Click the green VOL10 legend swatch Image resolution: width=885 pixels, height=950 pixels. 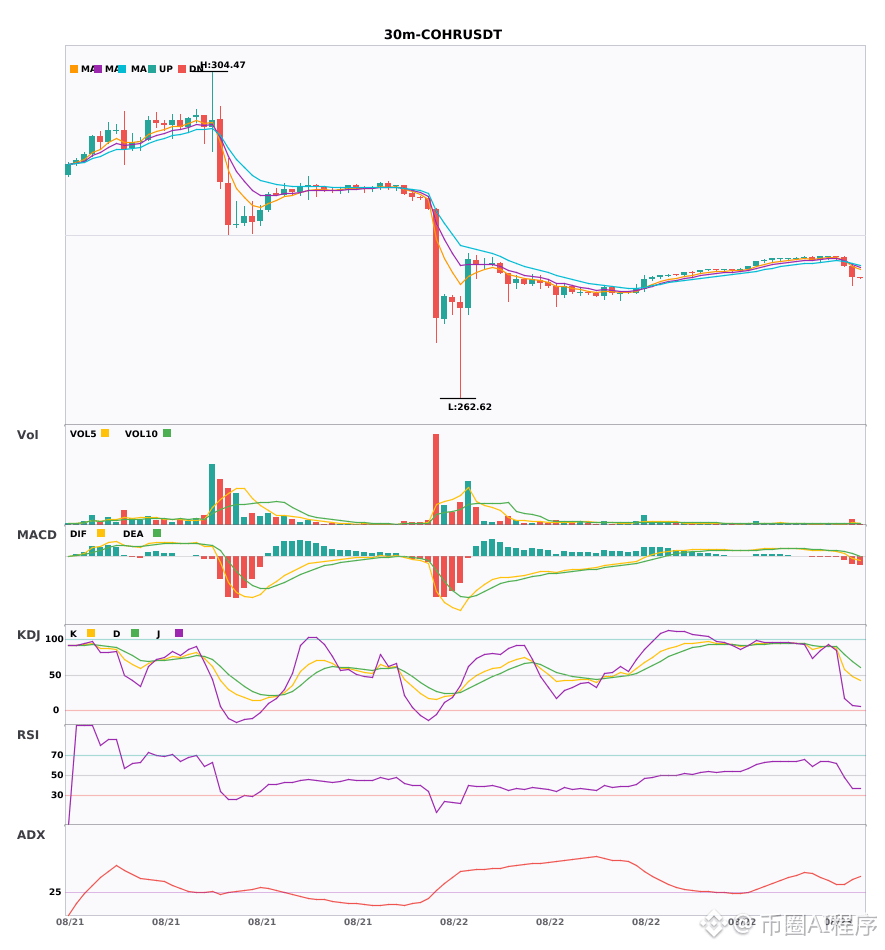point(167,433)
